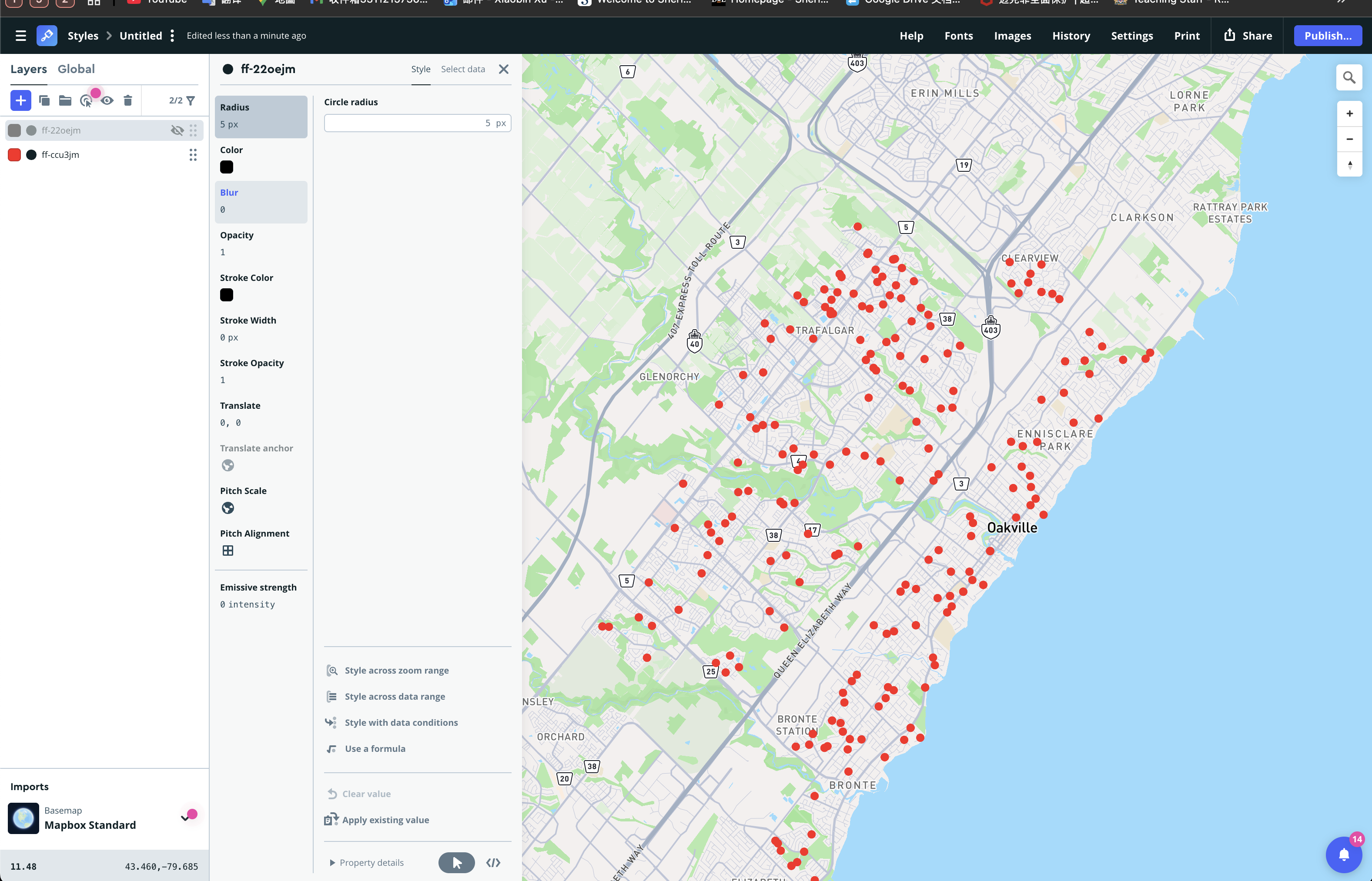Open the Untitled style options menu

pos(172,36)
